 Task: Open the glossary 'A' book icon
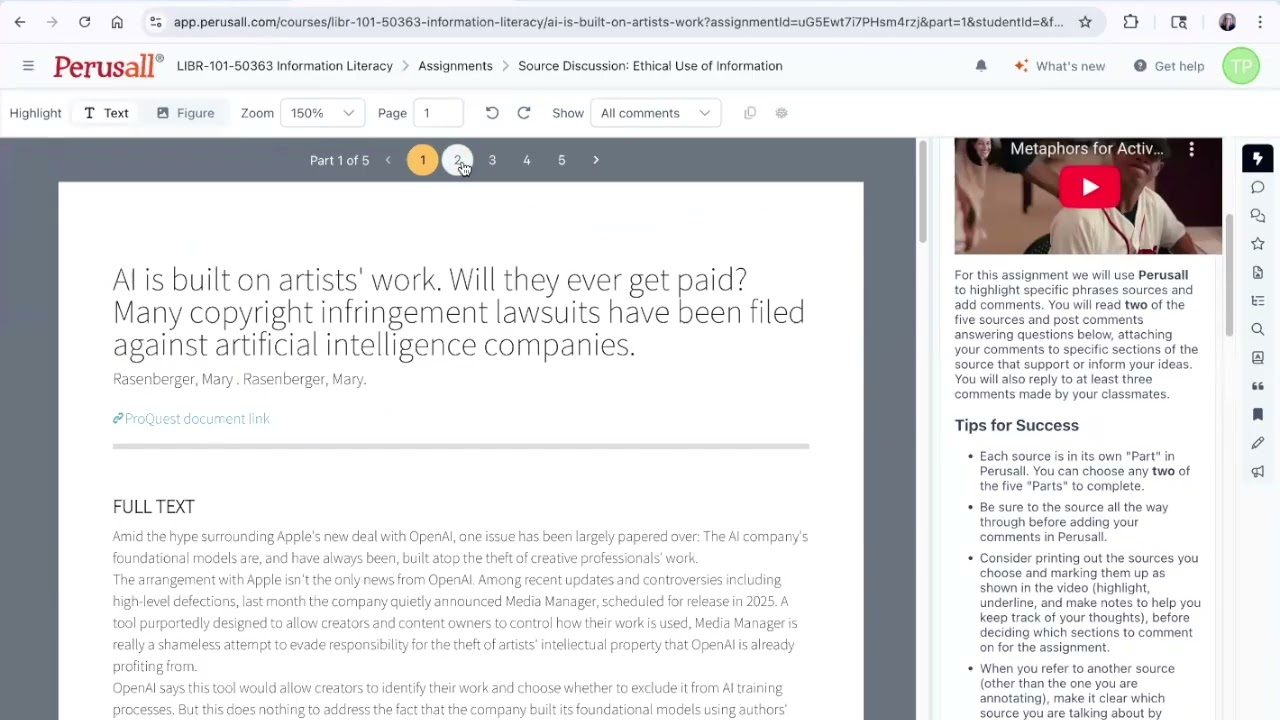(1258, 357)
